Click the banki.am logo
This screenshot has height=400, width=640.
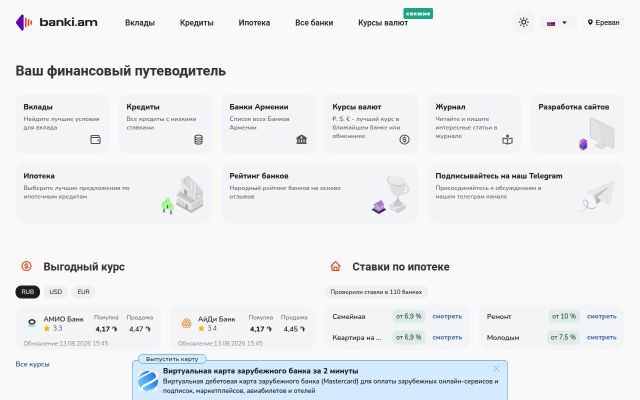(56, 22)
